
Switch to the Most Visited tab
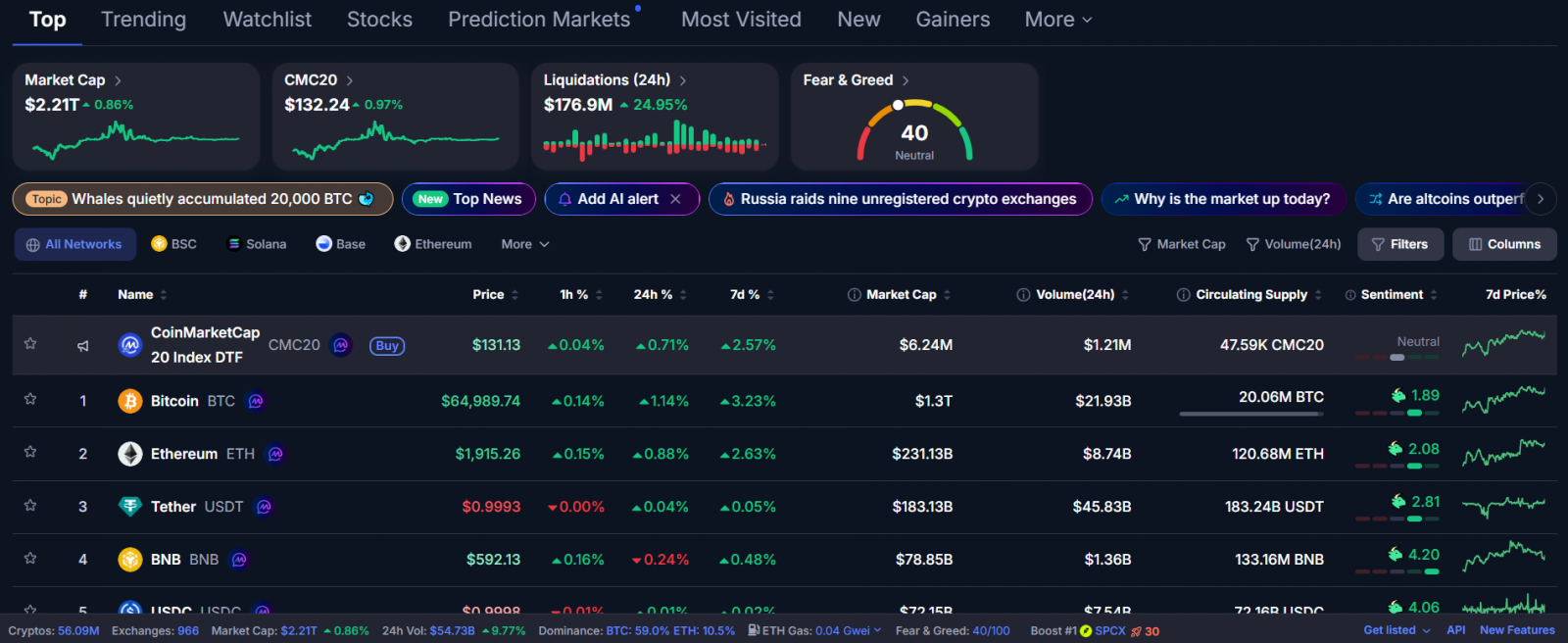pyautogui.click(x=741, y=20)
